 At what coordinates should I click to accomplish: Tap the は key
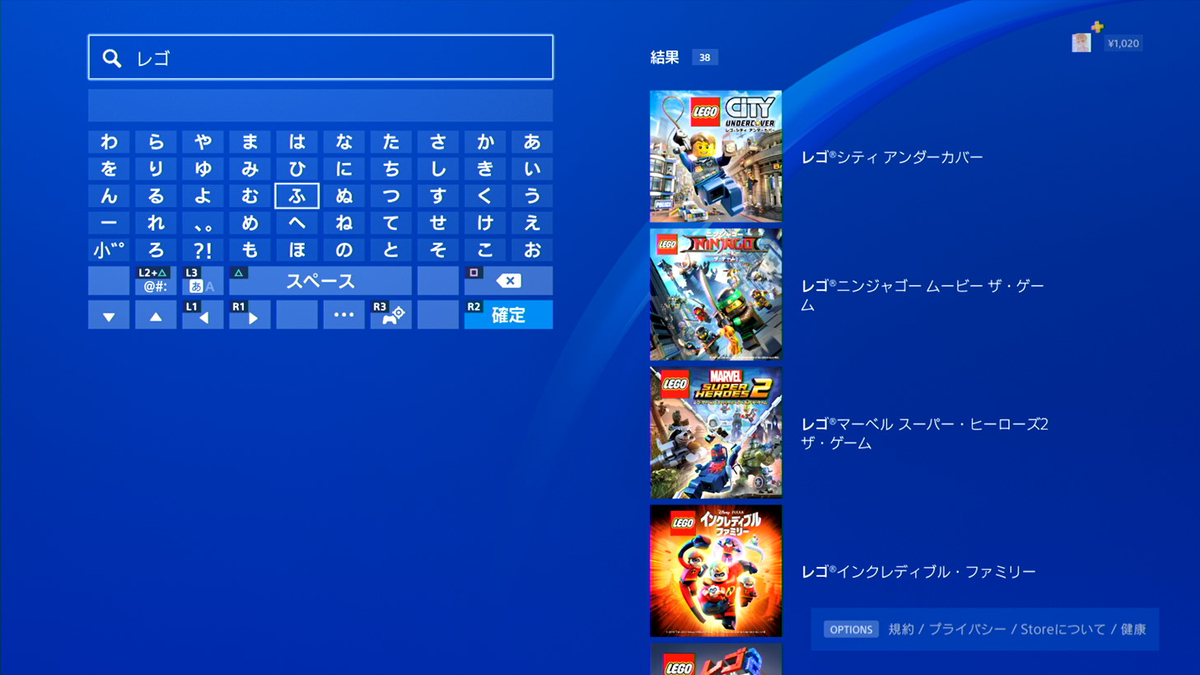click(x=297, y=142)
